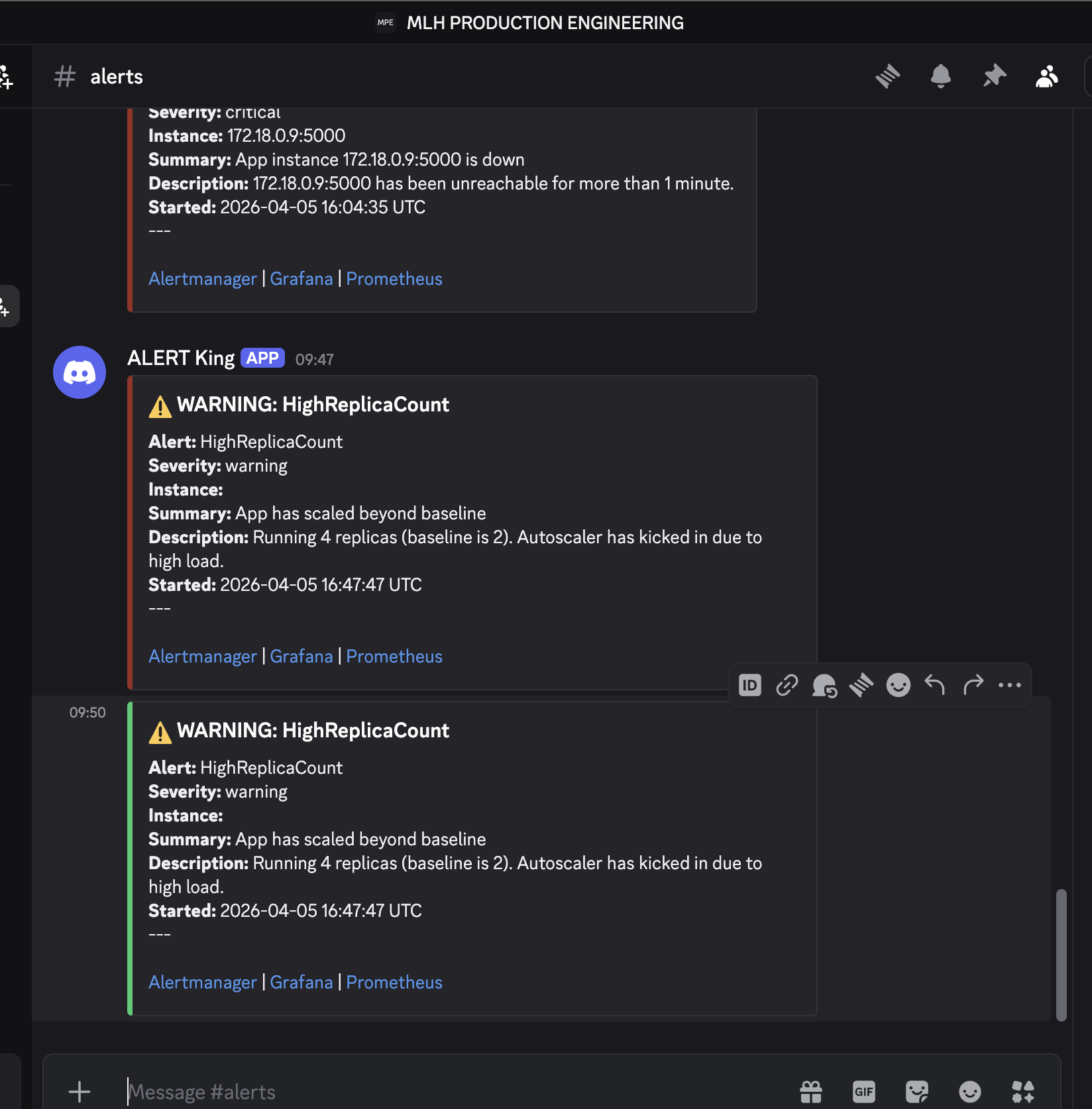1092x1109 pixels.
Task: Open Alertmanager link in the 09:47 alert
Action: pyautogui.click(x=202, y=657)
